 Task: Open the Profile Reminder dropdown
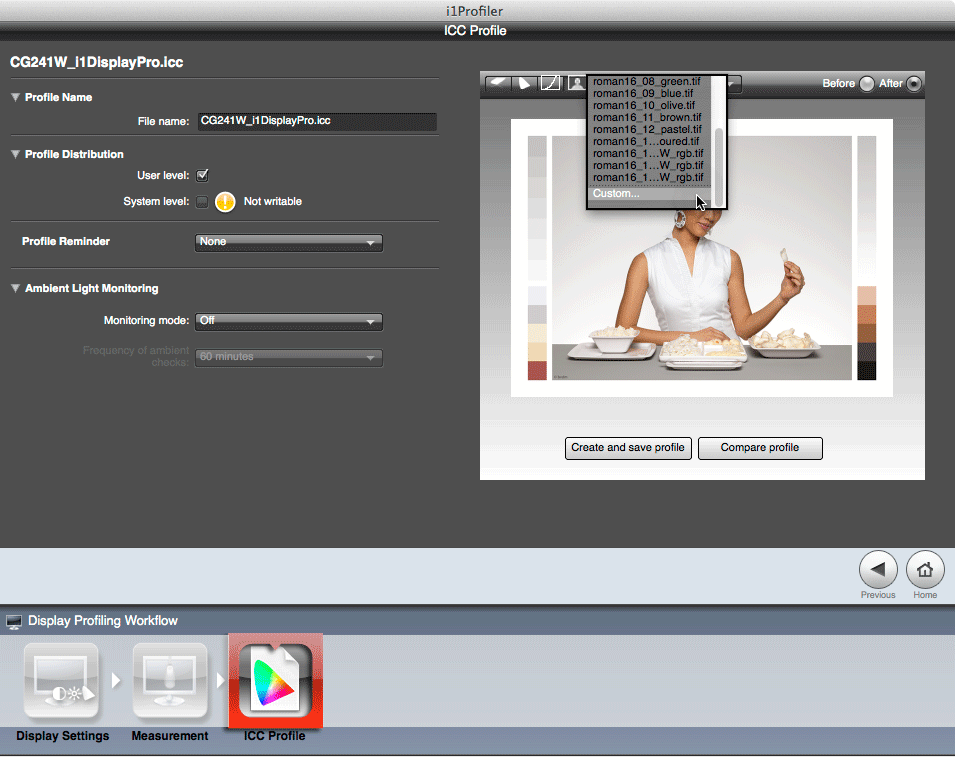(x=289, y=242)
